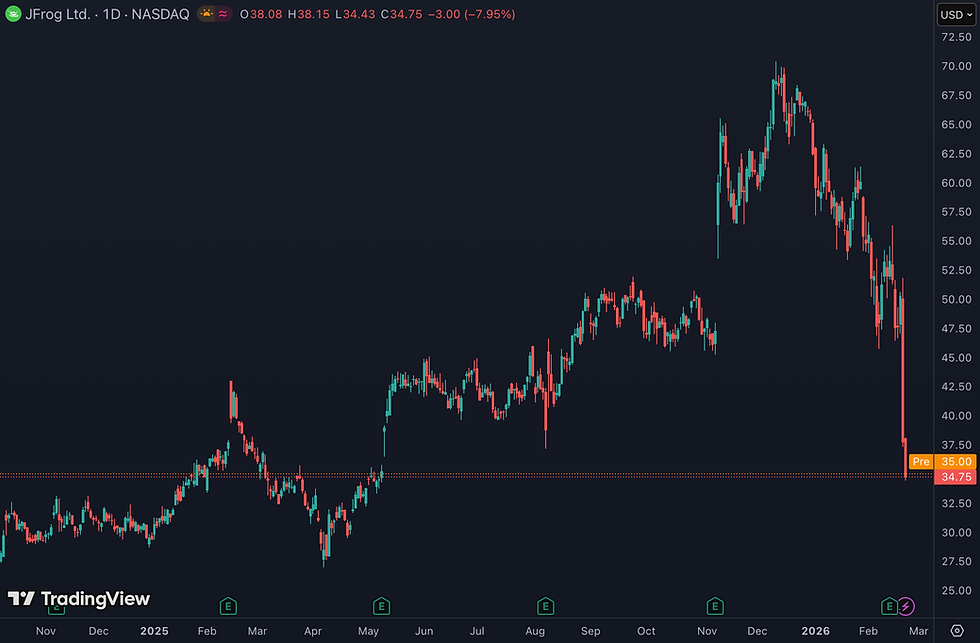Click the 2026 label on time axis
Viewport: 980px width, 643px height.
816,631
